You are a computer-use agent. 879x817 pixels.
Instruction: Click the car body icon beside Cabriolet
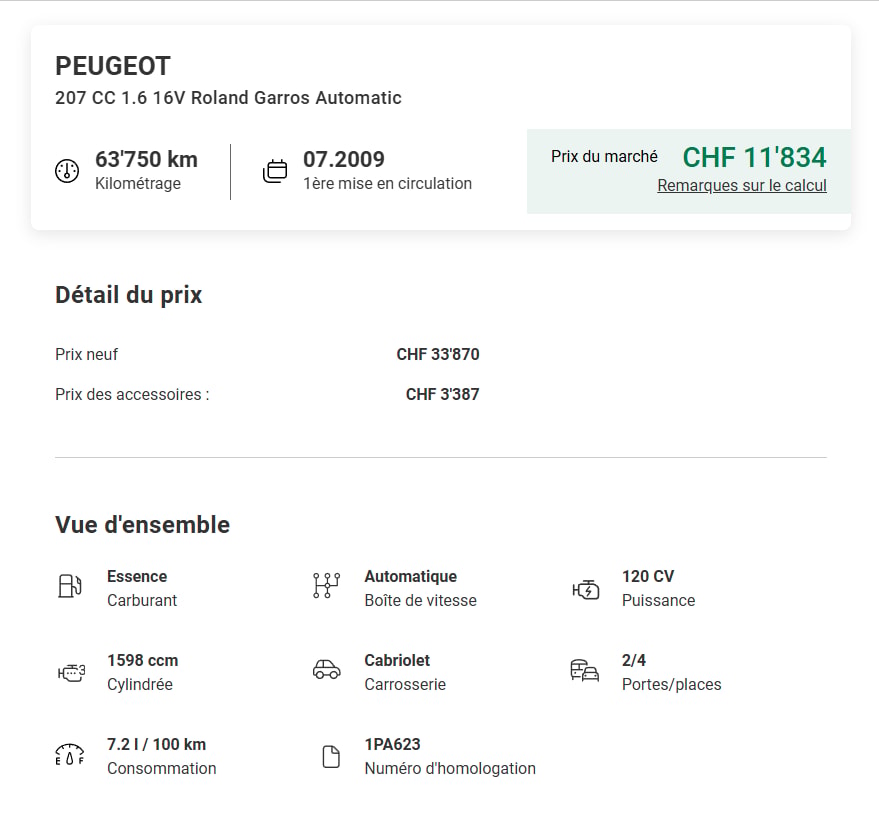coord(326,670)
